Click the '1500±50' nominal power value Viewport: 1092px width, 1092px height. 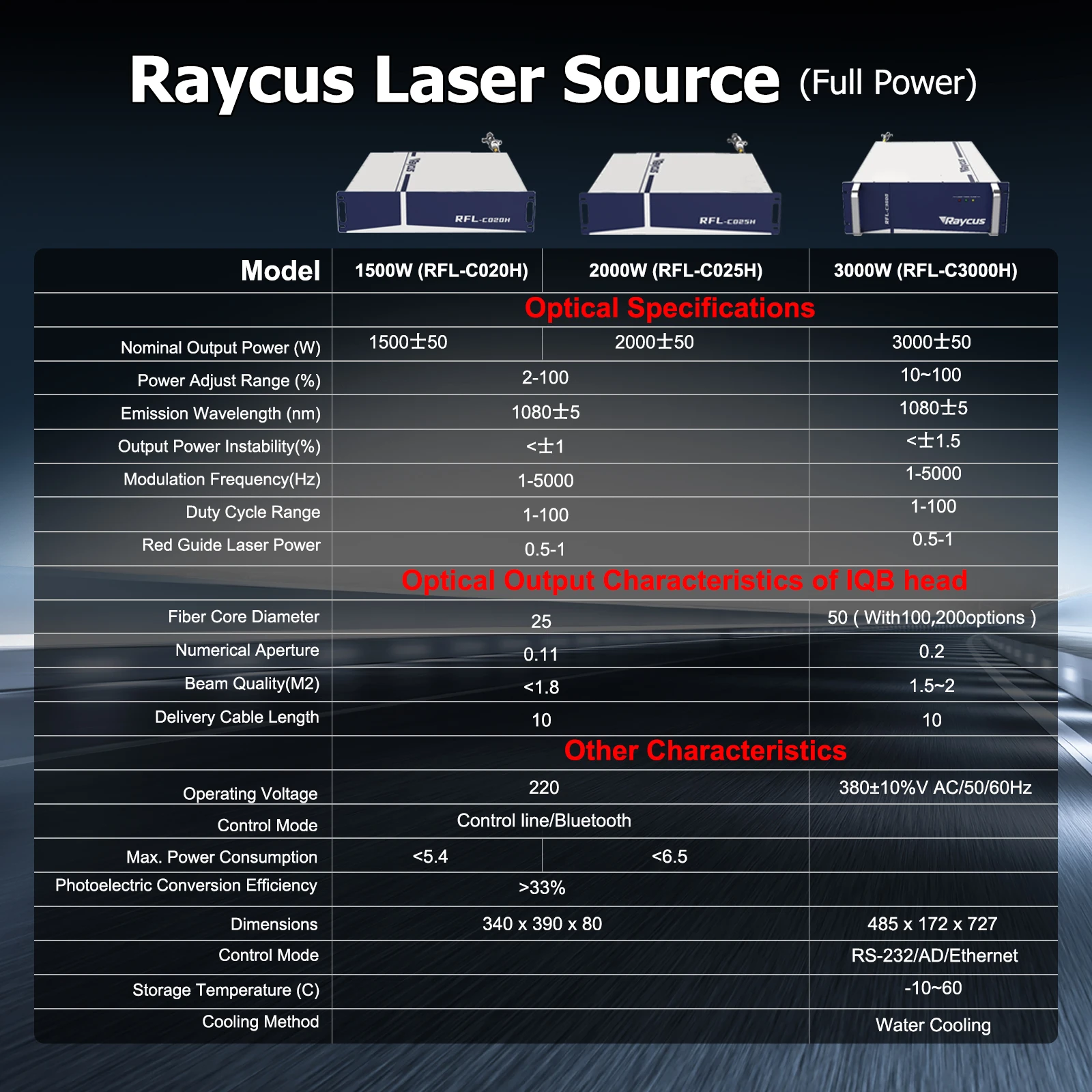pyautogui.click(x=408, y=342)
